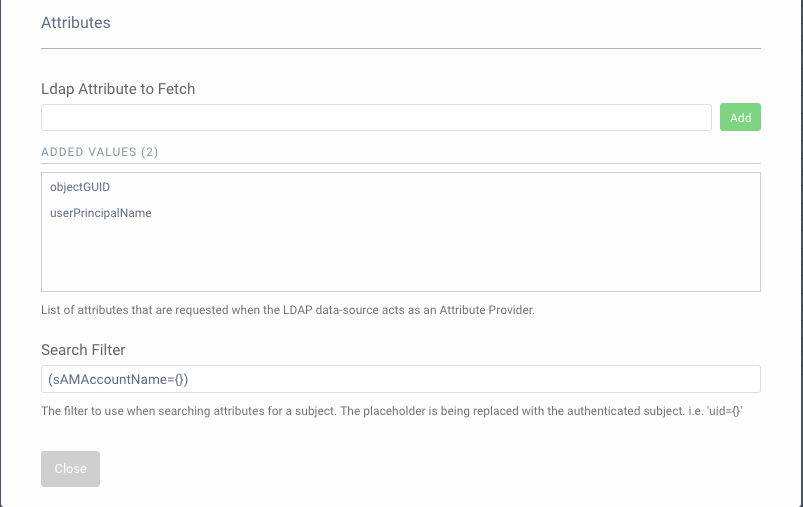Click the (sAMAccountName={}) filter value
Screen dimensions: 803x507
coord(118,379)
